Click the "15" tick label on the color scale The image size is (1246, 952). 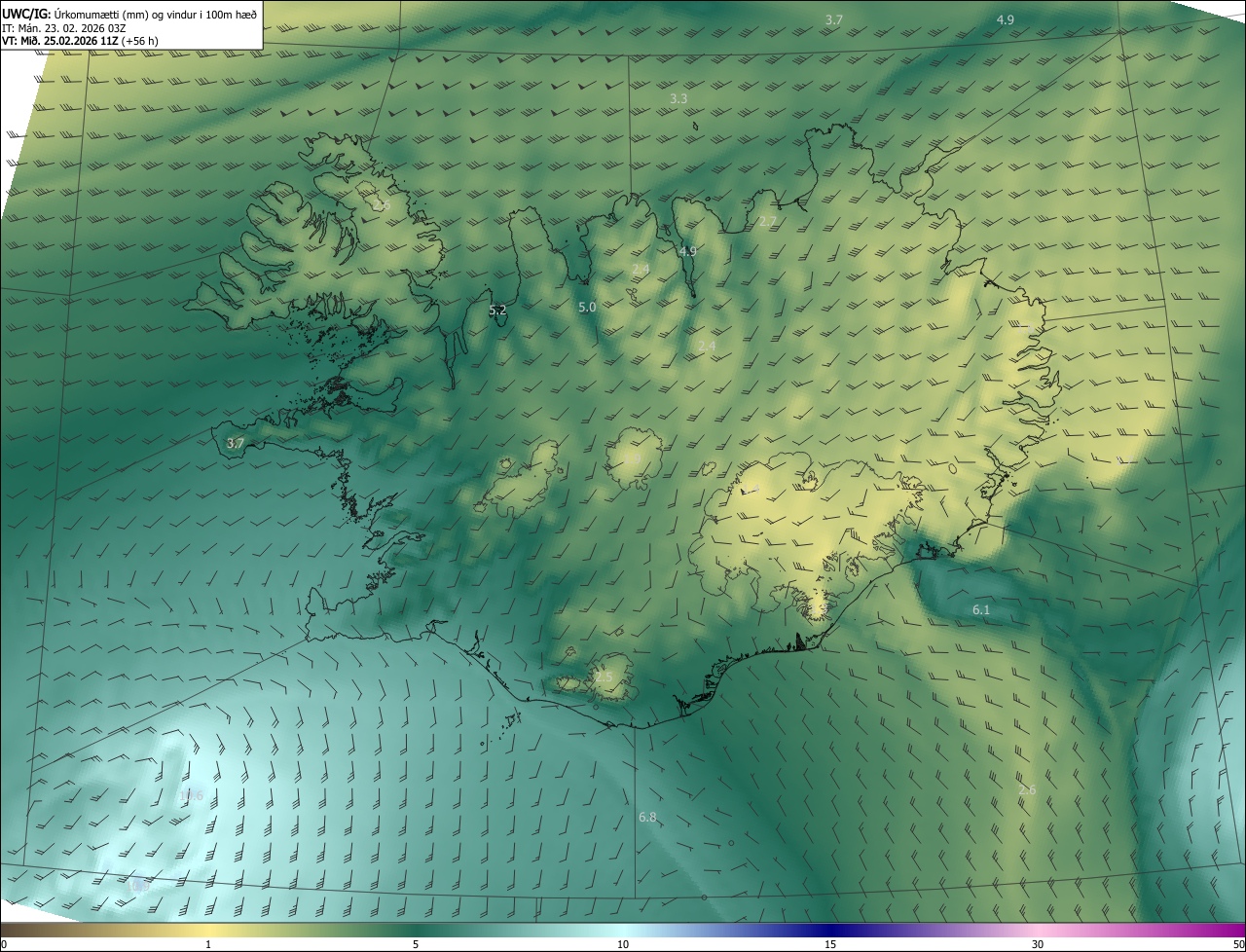[830, 944]
